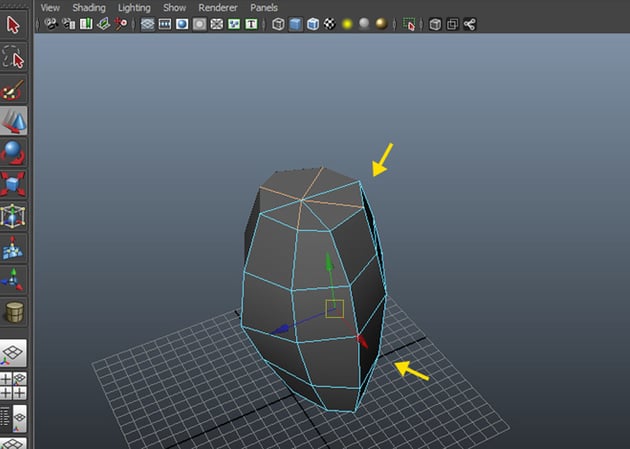Activate the Move tool
This screenshot has width=630, height=449.
[14, 121]
